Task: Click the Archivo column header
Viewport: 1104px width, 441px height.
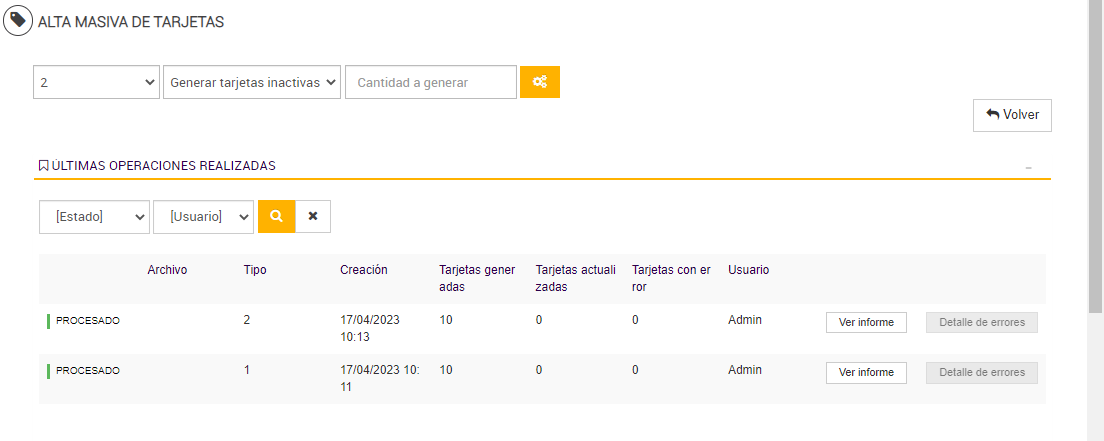Action: [167, 270]
